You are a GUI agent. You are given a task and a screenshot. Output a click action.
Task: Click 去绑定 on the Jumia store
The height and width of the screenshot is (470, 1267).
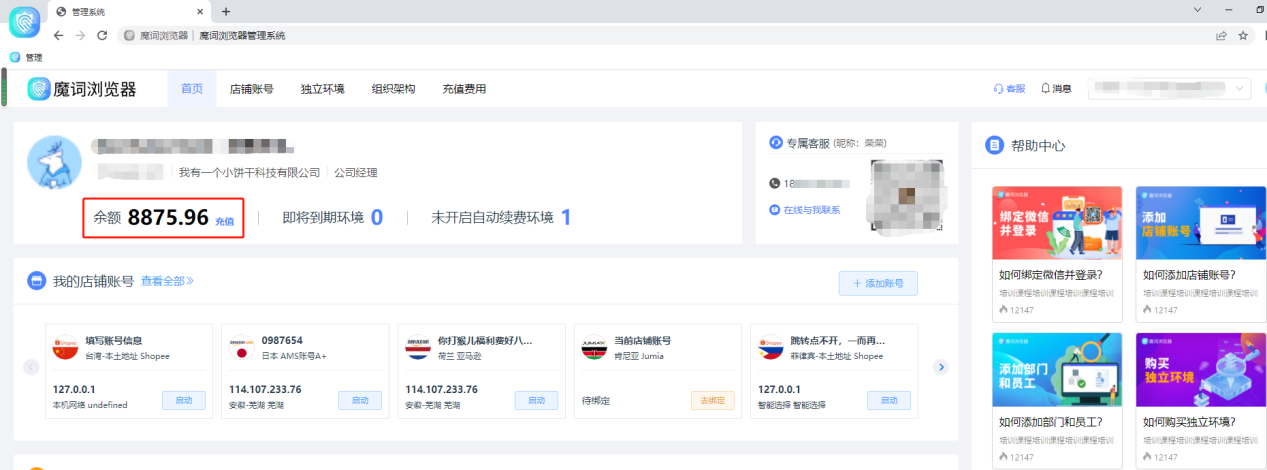tap(713, 400)
